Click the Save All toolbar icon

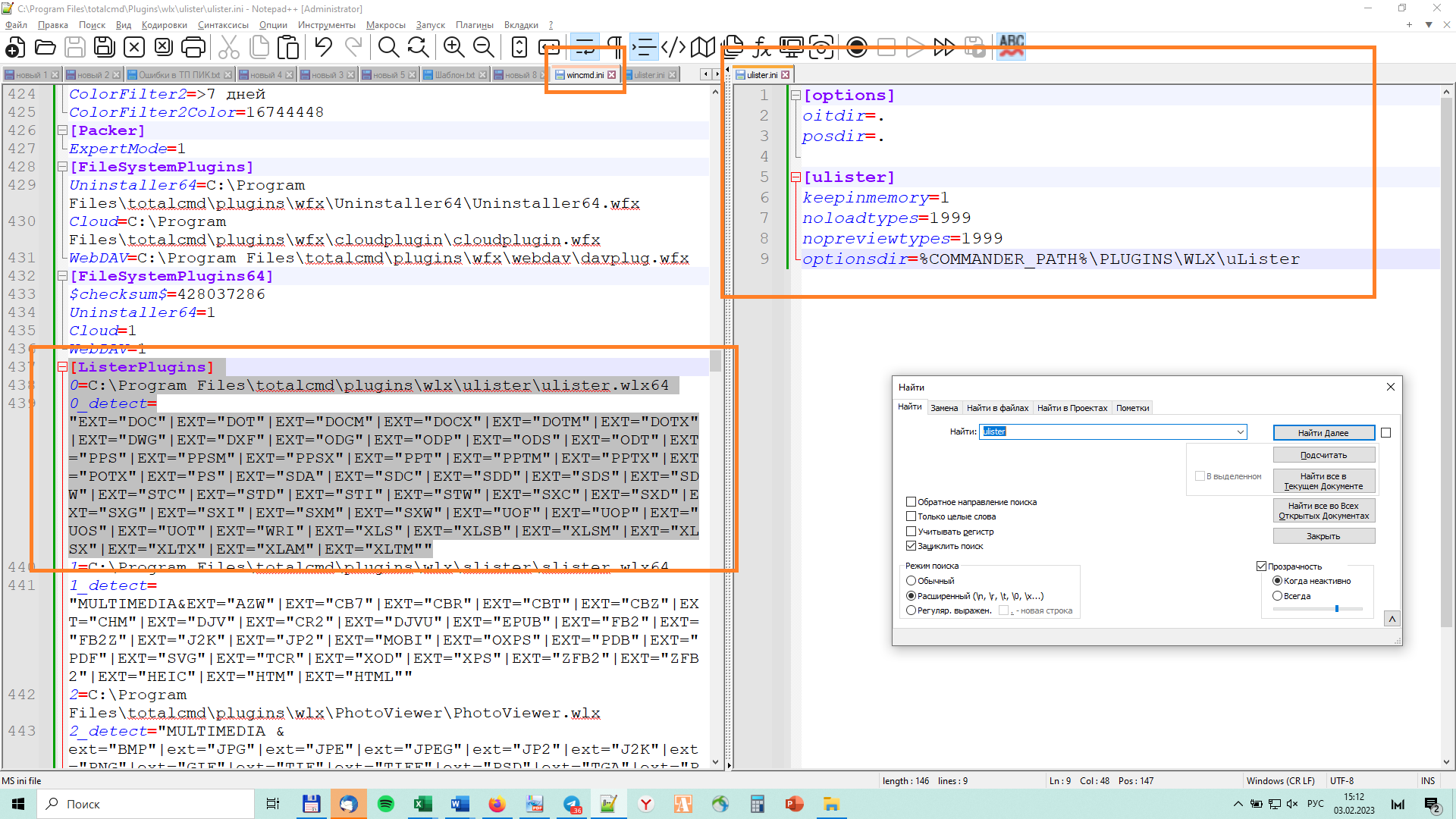(104, 48)
